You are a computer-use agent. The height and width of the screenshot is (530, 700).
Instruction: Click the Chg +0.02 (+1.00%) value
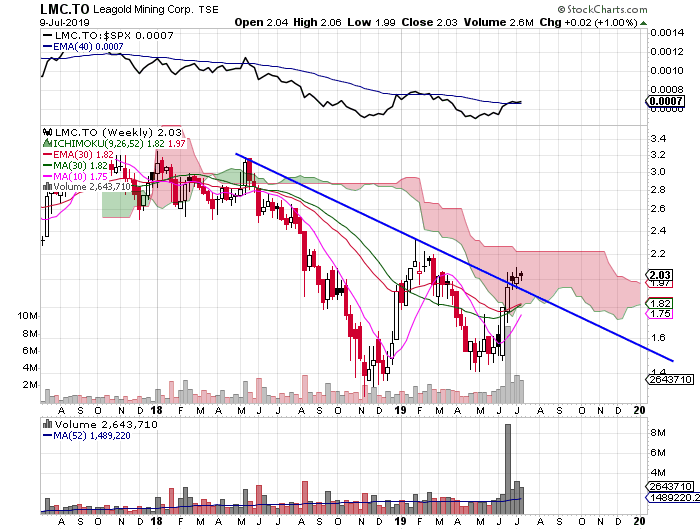pos(588,22)
